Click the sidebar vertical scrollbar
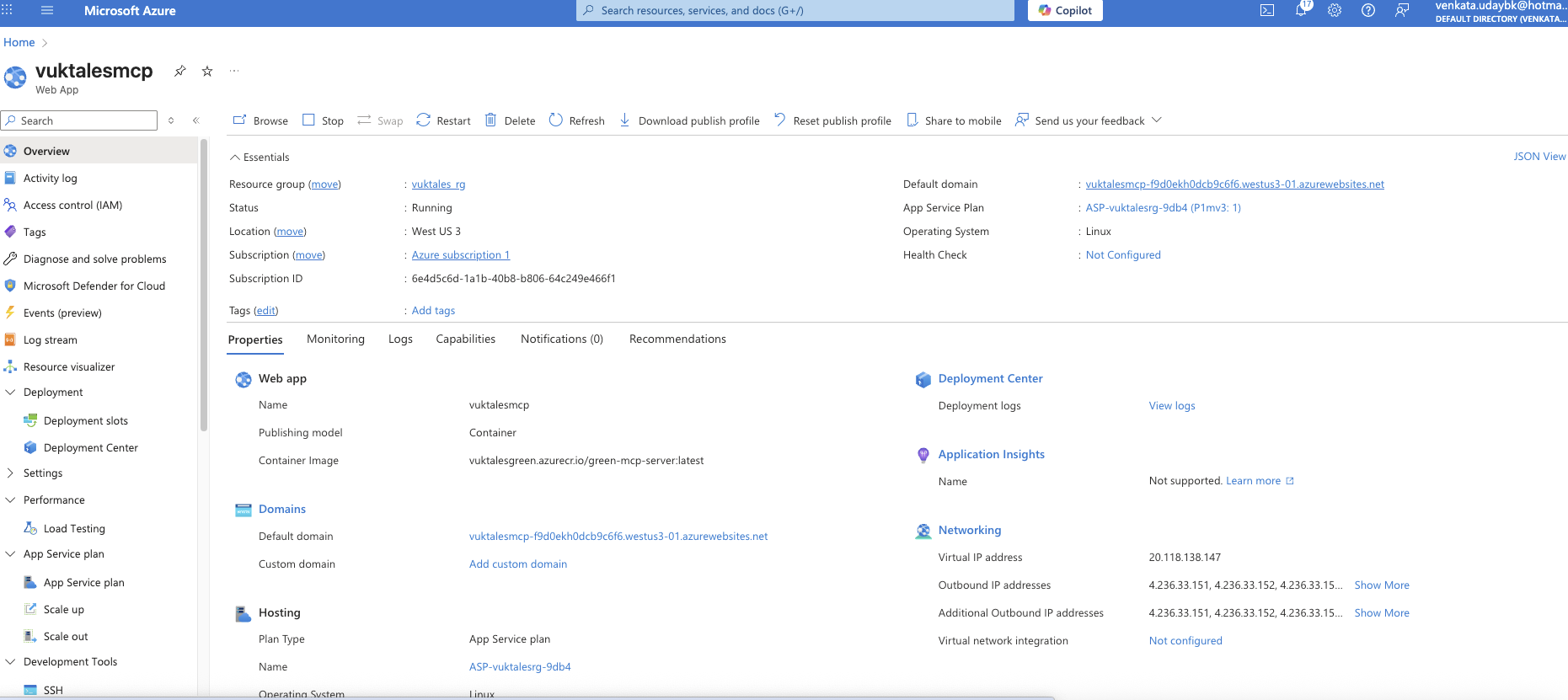This screenshot has width=1568, height=700. (203, 286)
